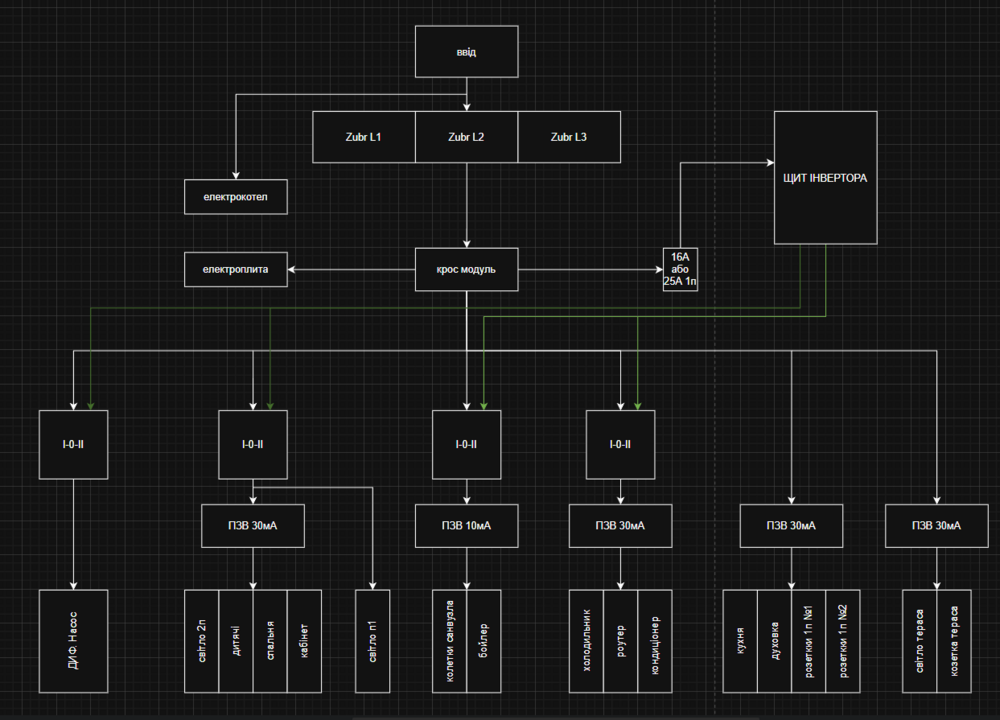Click the бойлер cell
The height and width of the screenshot is (720, 1000).
pos(483,641)
